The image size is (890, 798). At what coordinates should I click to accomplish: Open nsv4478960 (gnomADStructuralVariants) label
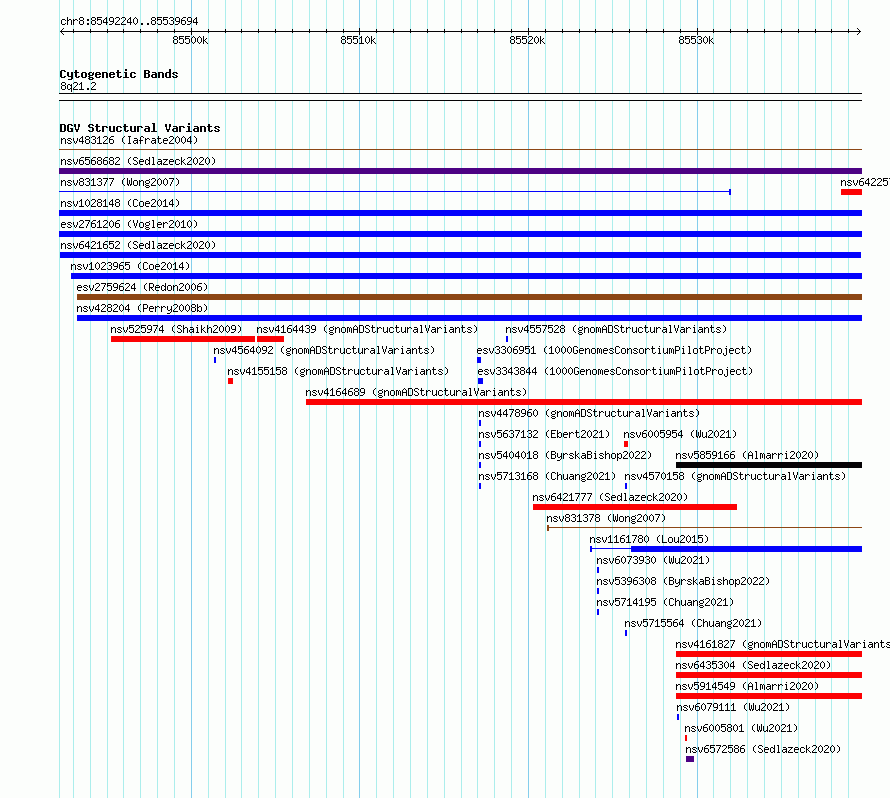[x=589, y=413]
